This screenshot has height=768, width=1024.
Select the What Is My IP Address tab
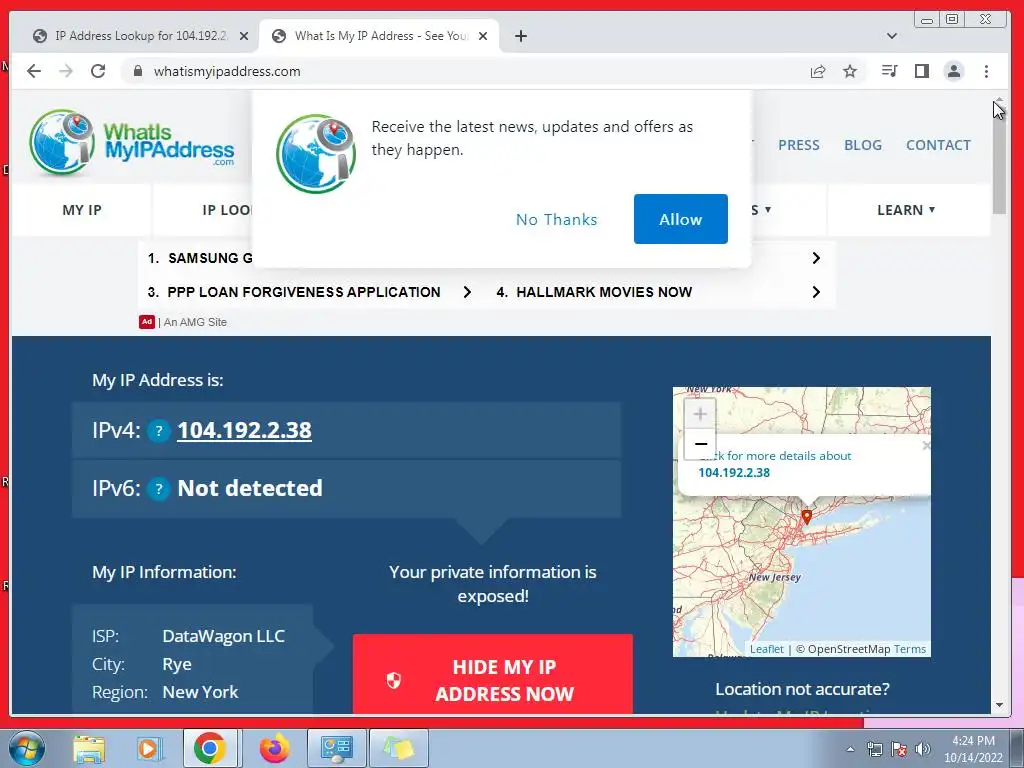pos(380,36)
